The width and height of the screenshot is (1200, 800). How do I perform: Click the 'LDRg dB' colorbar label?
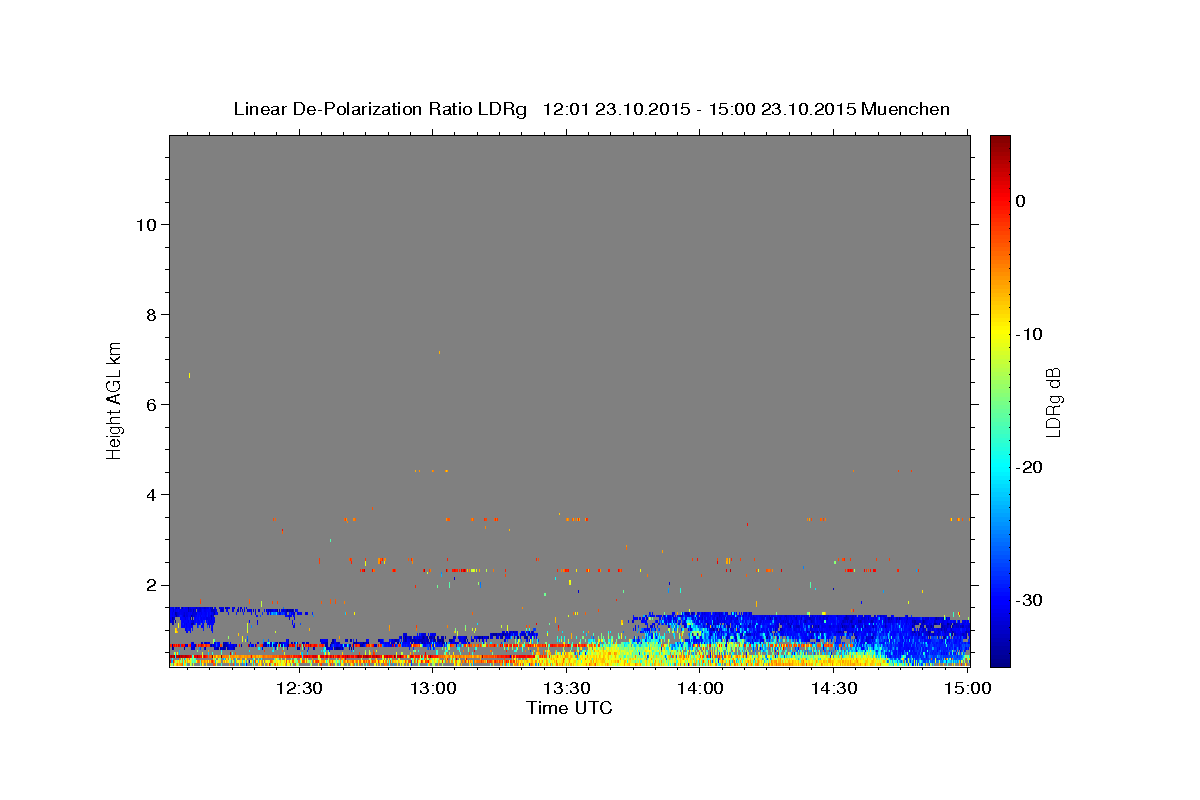[1053, 402]
